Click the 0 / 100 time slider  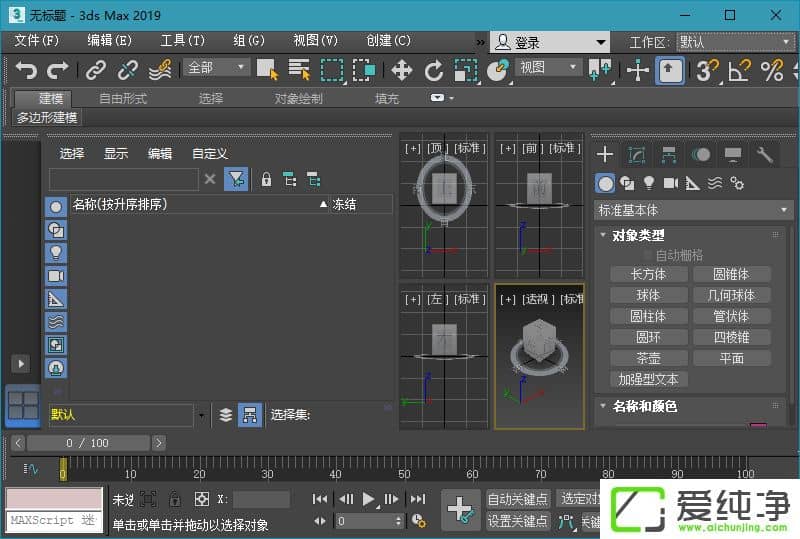tap(88, 443)
